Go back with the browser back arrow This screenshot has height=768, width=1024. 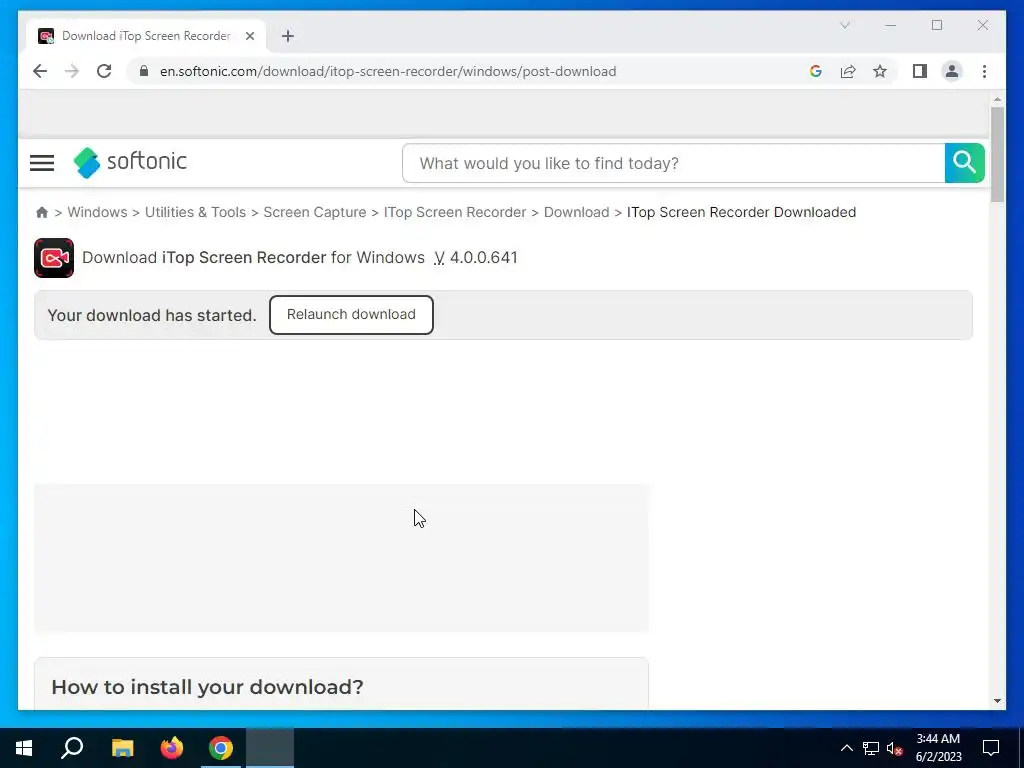[x=40, y=71]
